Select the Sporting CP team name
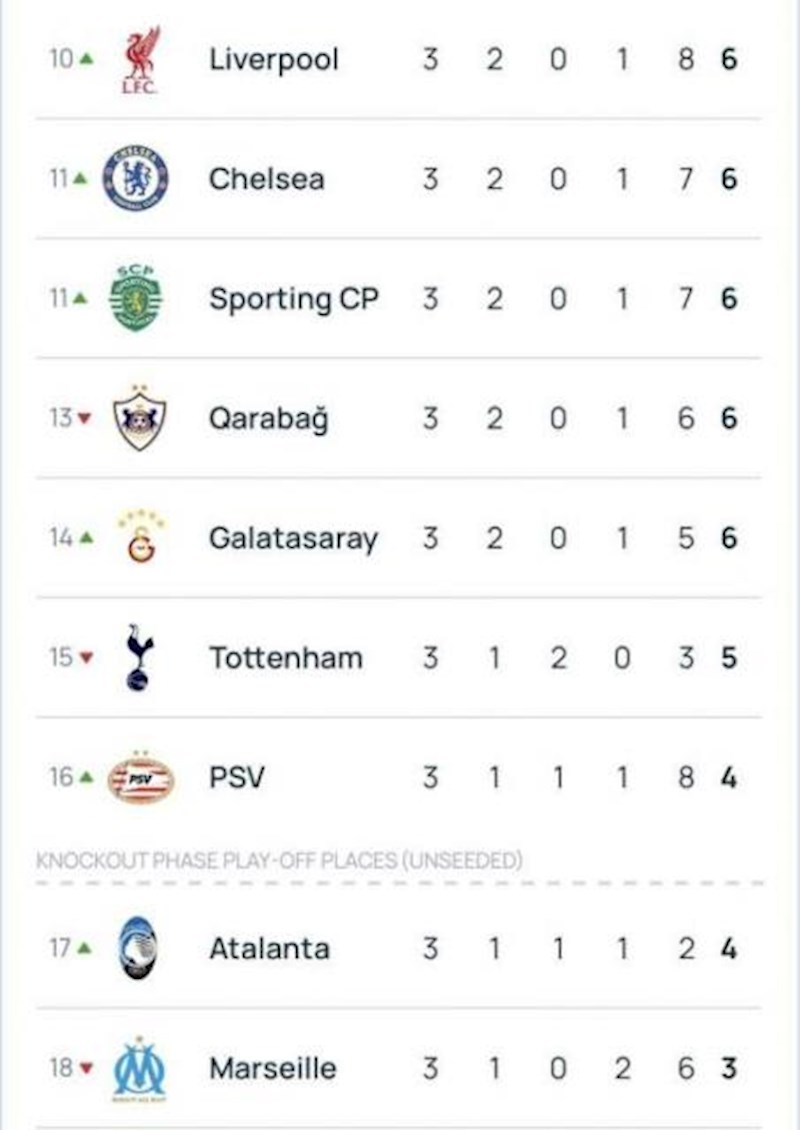The height and width of the screenshot is (1130, 800). tap(293, 298)
